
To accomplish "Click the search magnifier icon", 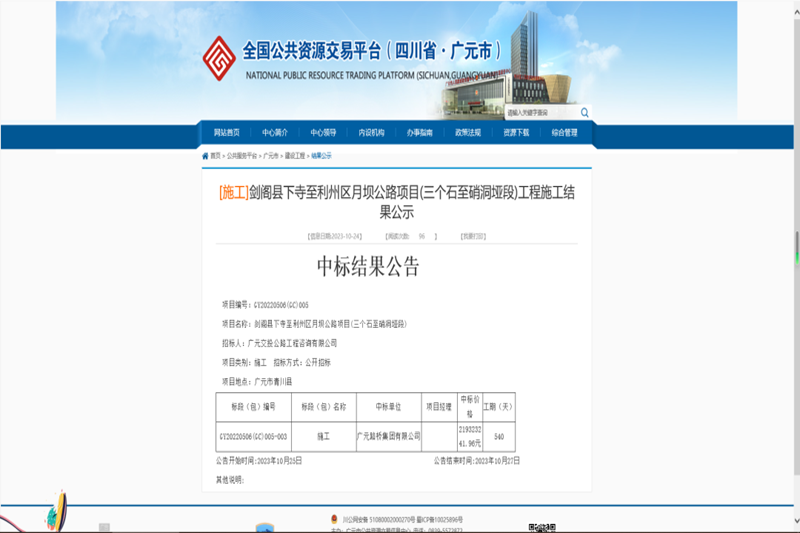I will [x=585, y=112].
